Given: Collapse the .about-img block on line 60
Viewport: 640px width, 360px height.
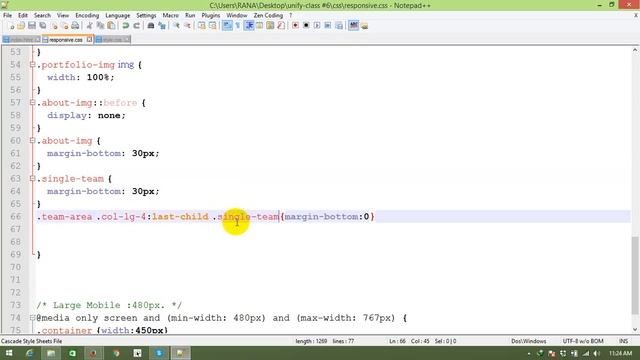Looking at the screenshot, I should click(32, 140).
